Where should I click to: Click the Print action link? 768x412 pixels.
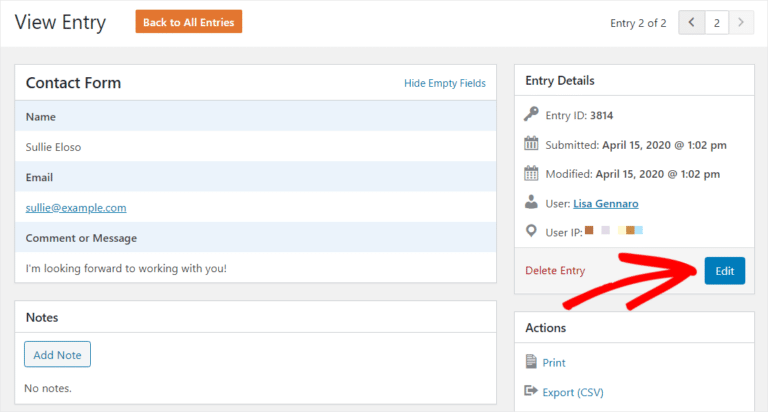click(x=554, y=363)
